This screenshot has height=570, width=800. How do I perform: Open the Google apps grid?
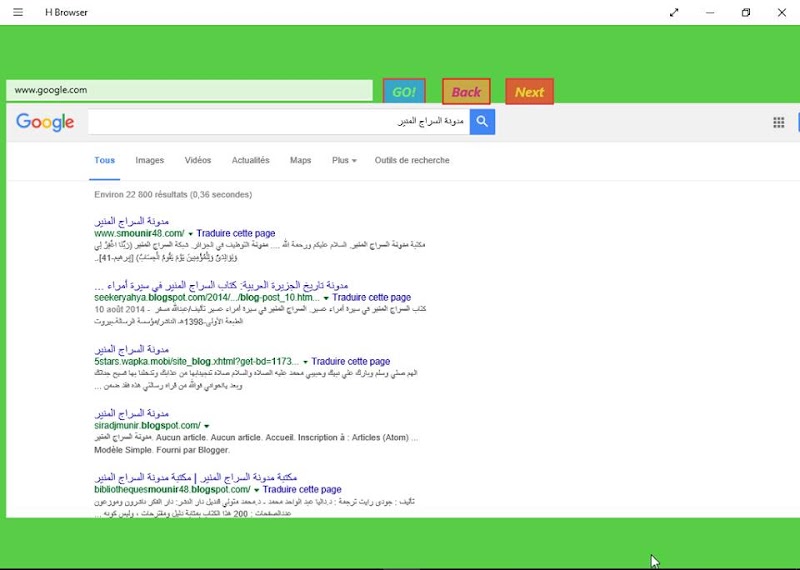coord(779,122)
